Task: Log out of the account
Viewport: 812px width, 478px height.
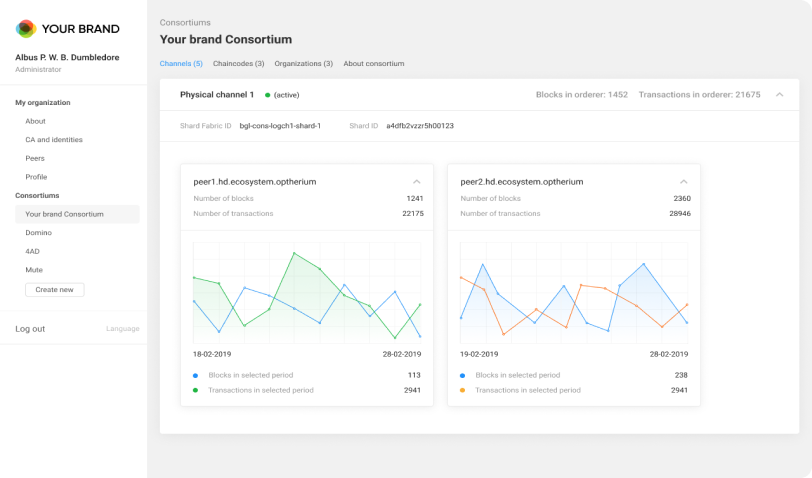Action: (x=30, y=329)
